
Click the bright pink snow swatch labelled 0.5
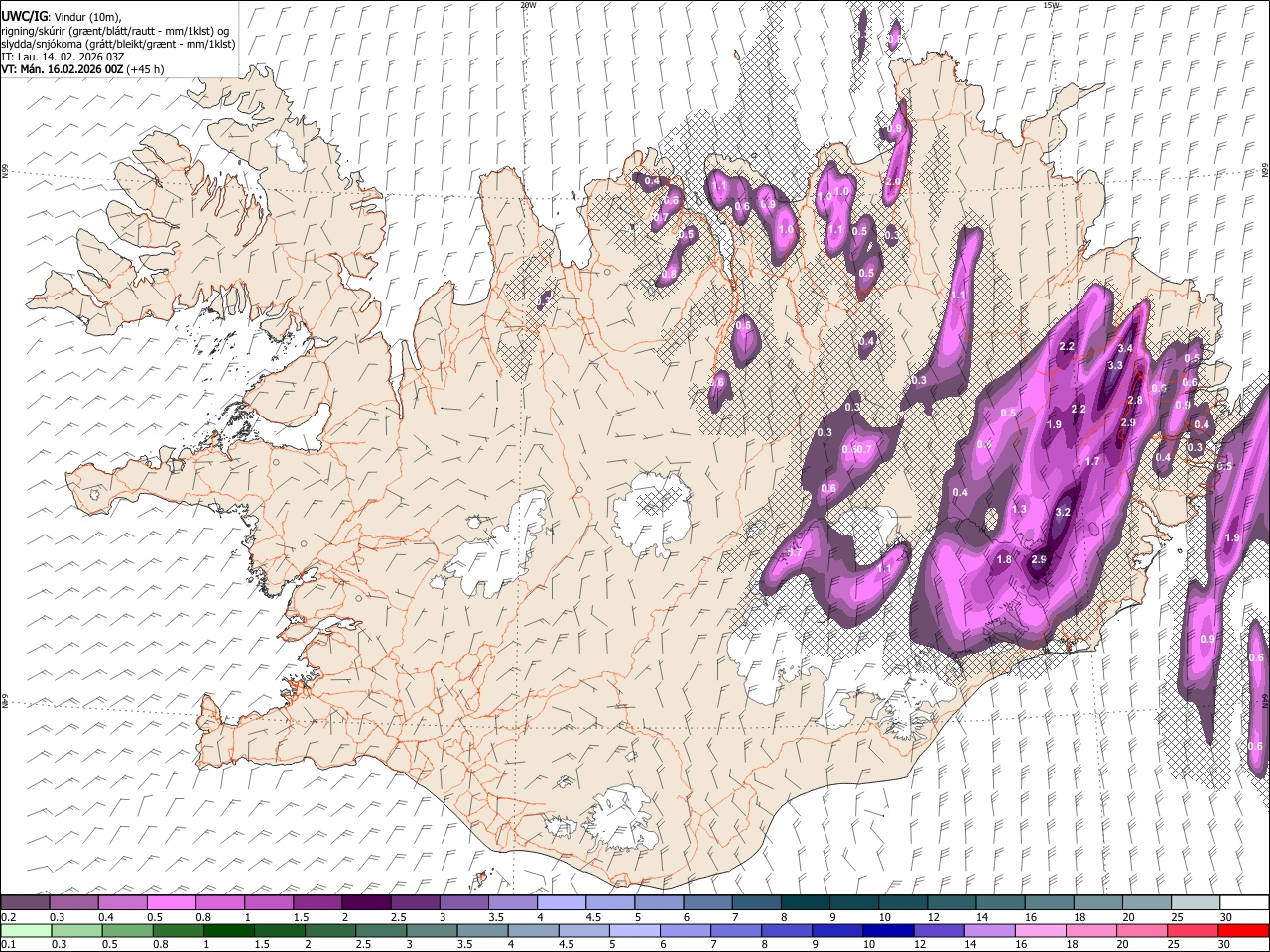click(x=171, y=902)
